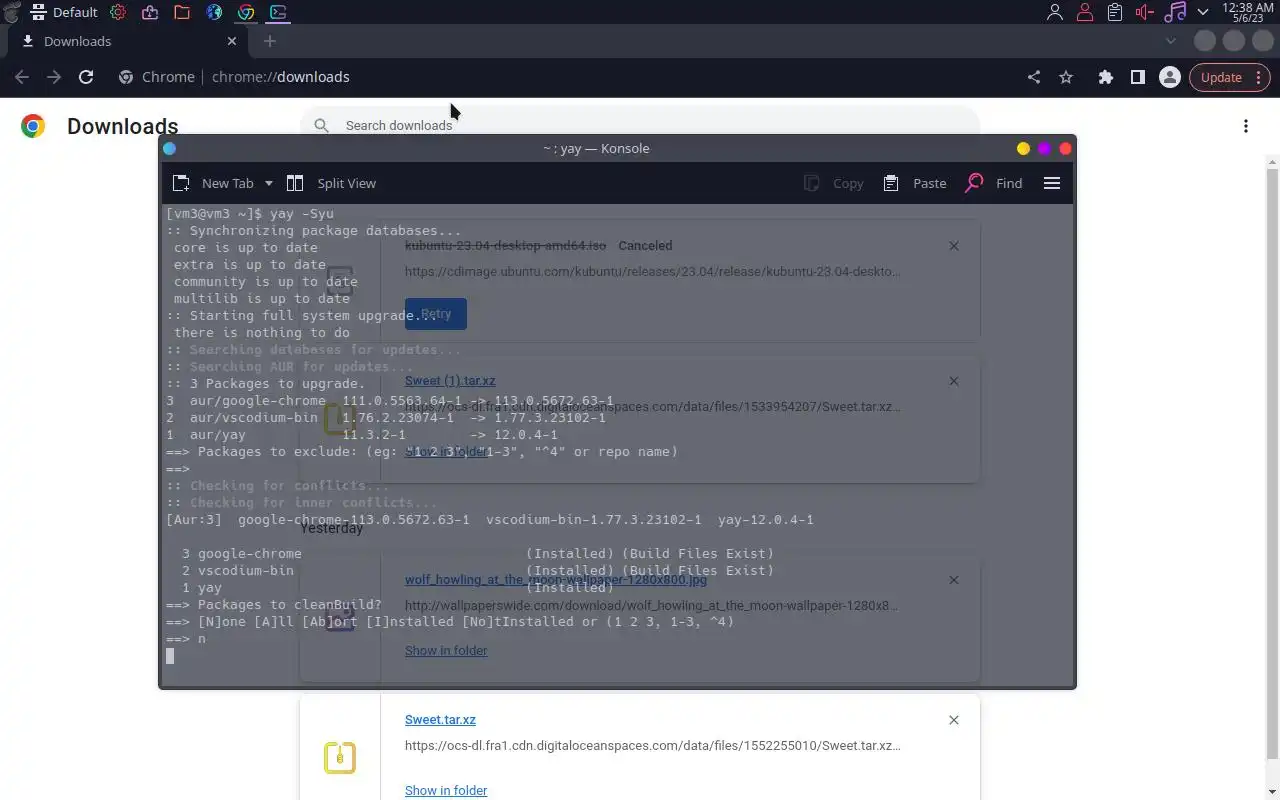Viewport: 1280px width, 800px height.
Task: Open the clock showing 12:38 AM
Action: [x=1247, y=12]
